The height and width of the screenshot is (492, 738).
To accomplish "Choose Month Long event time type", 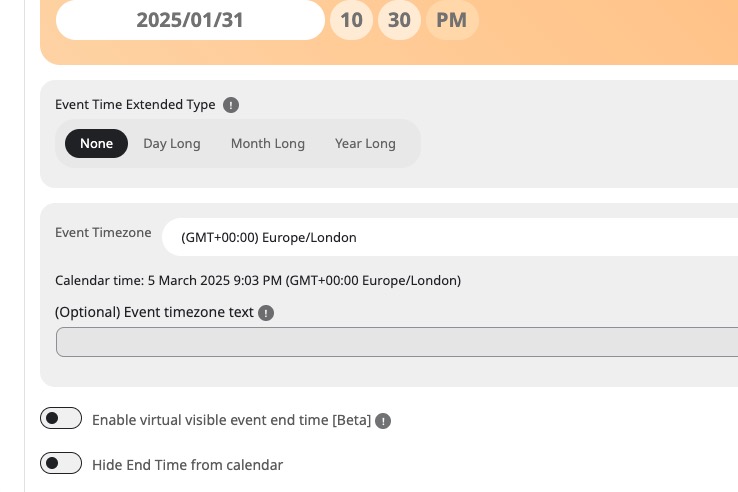I will pos(268,143).
